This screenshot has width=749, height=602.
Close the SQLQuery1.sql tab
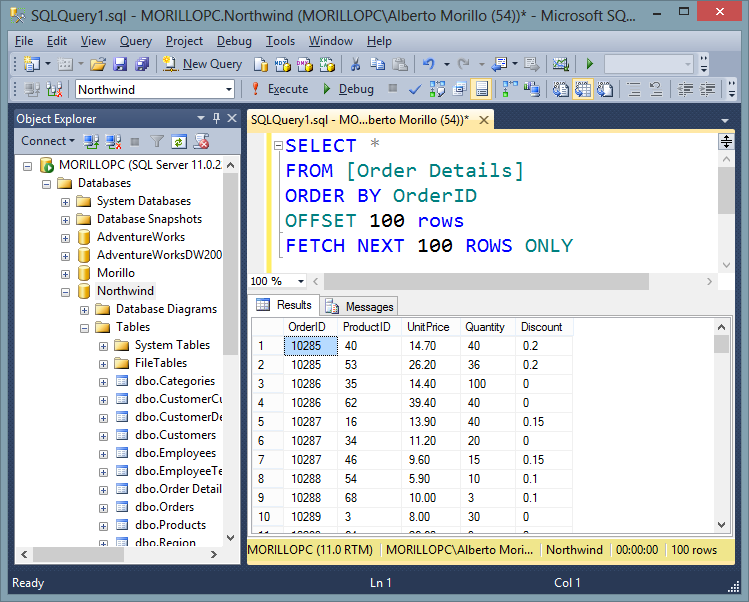(x=484, y=120)
